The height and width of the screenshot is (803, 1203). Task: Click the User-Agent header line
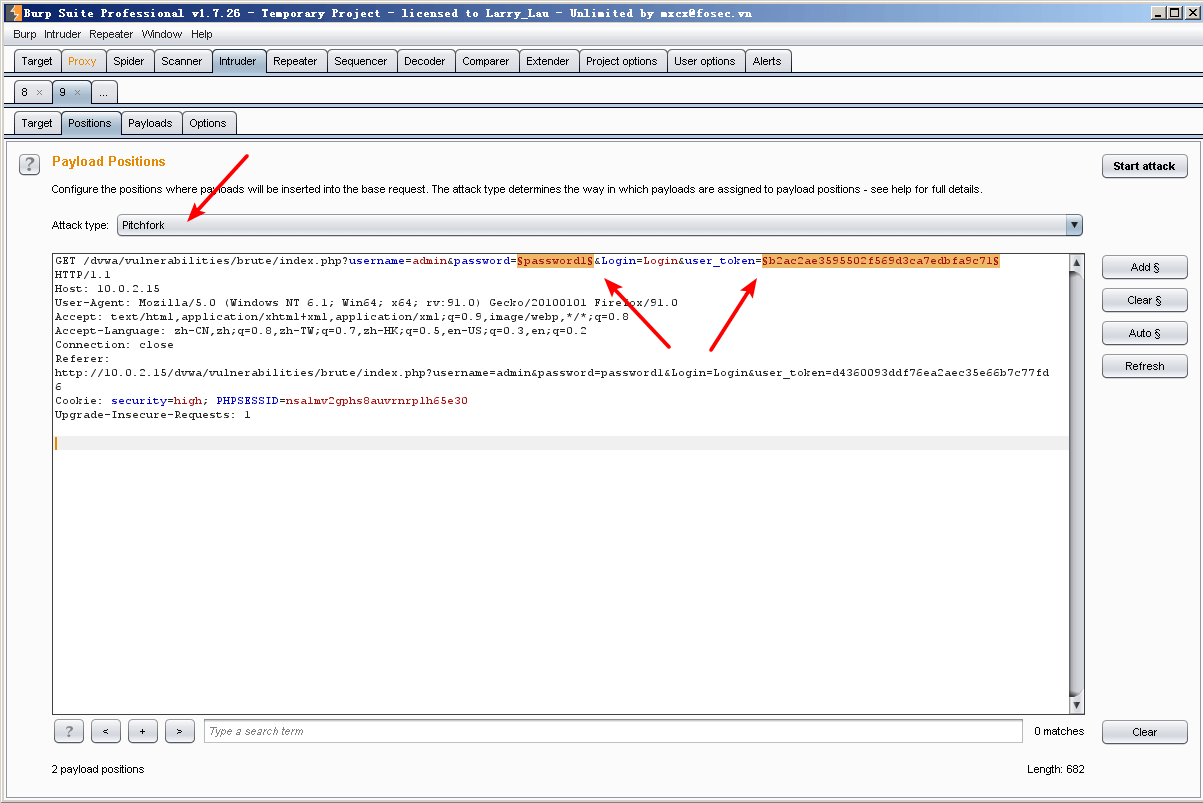366,303
